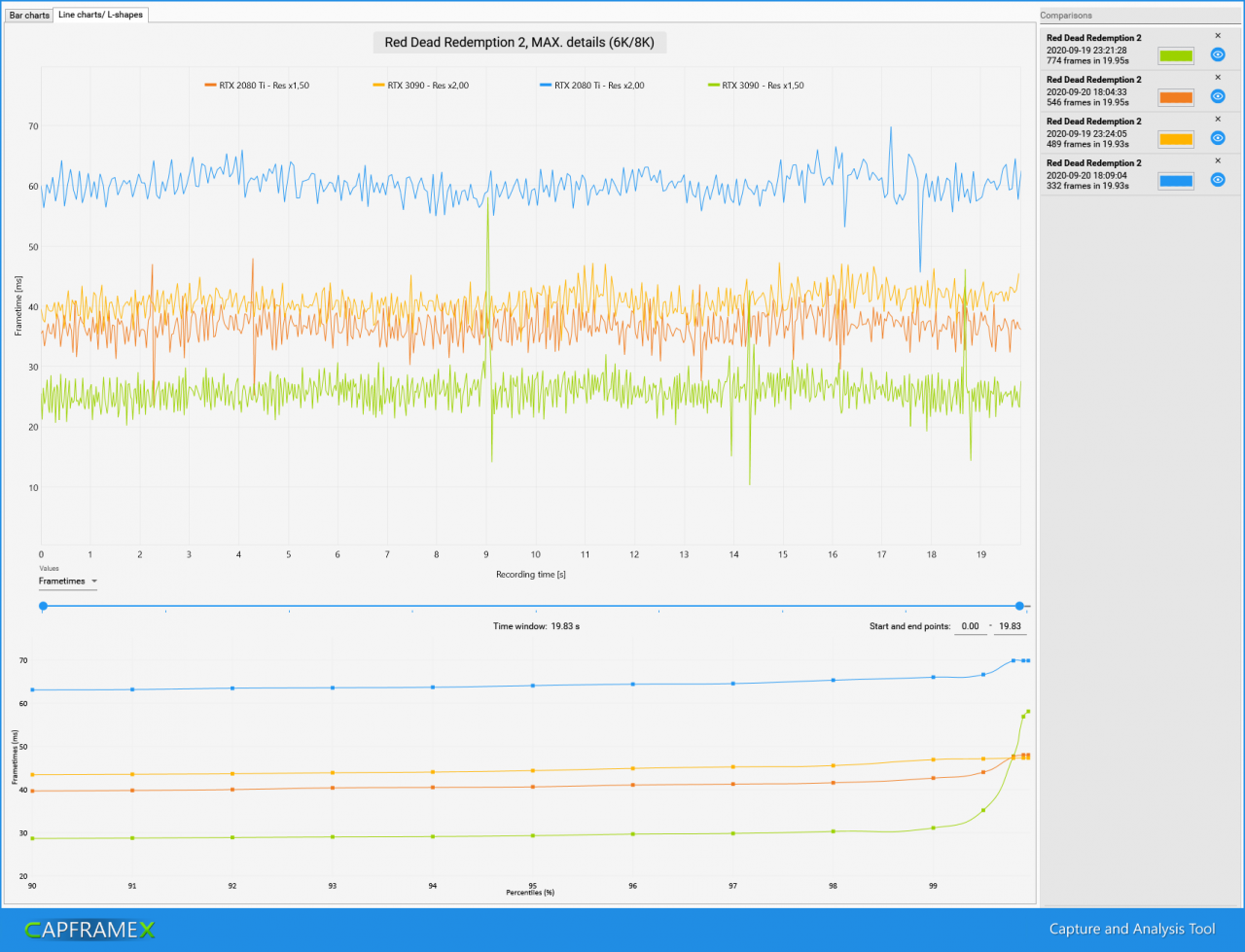
Task: Toggle visibility of the 332 frames record
Action: coord(1217,180)
